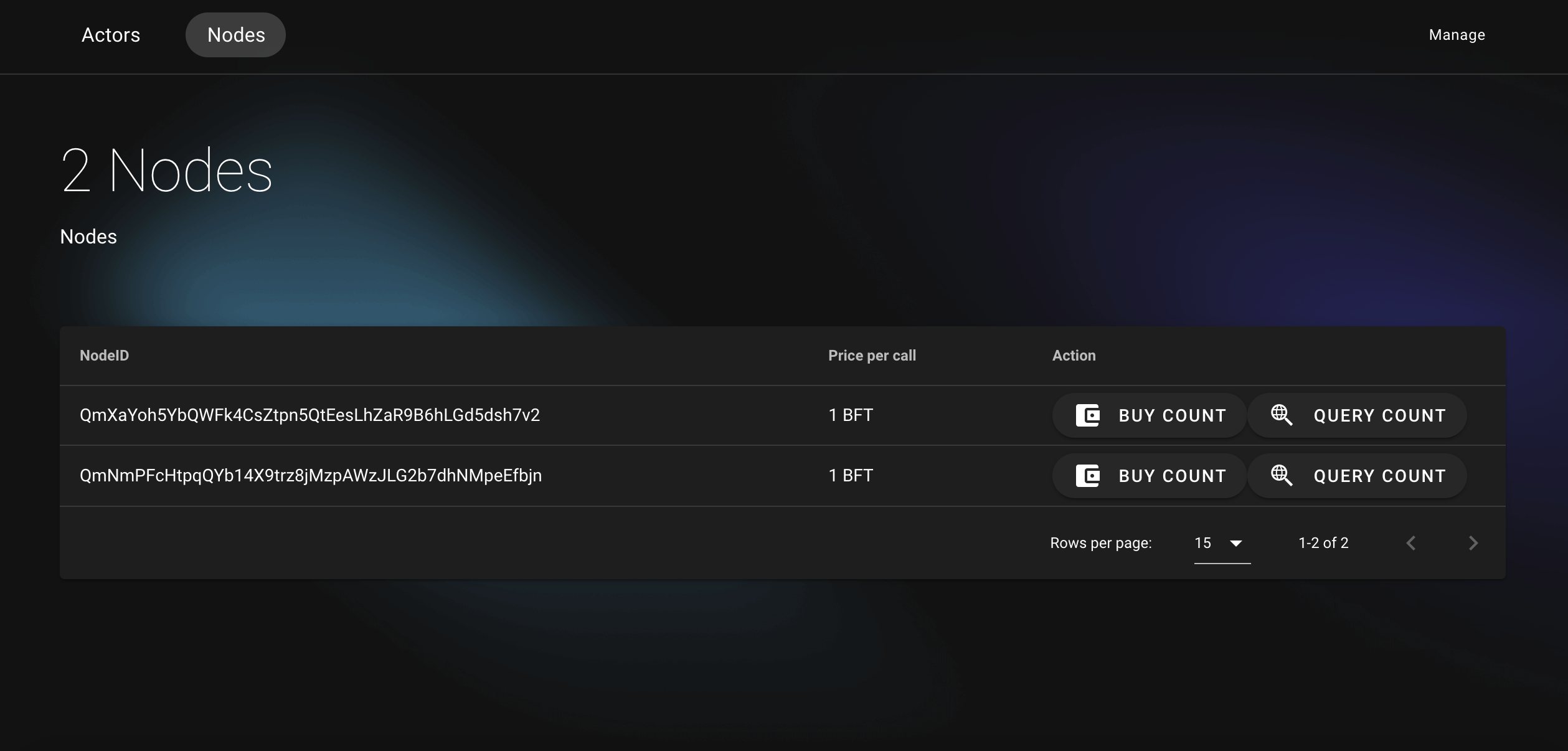Viewport: 1568px width, 751px height.
Task: Click Buy Count for node QmXaYoh5…7v2
Action: point(1149,415)
